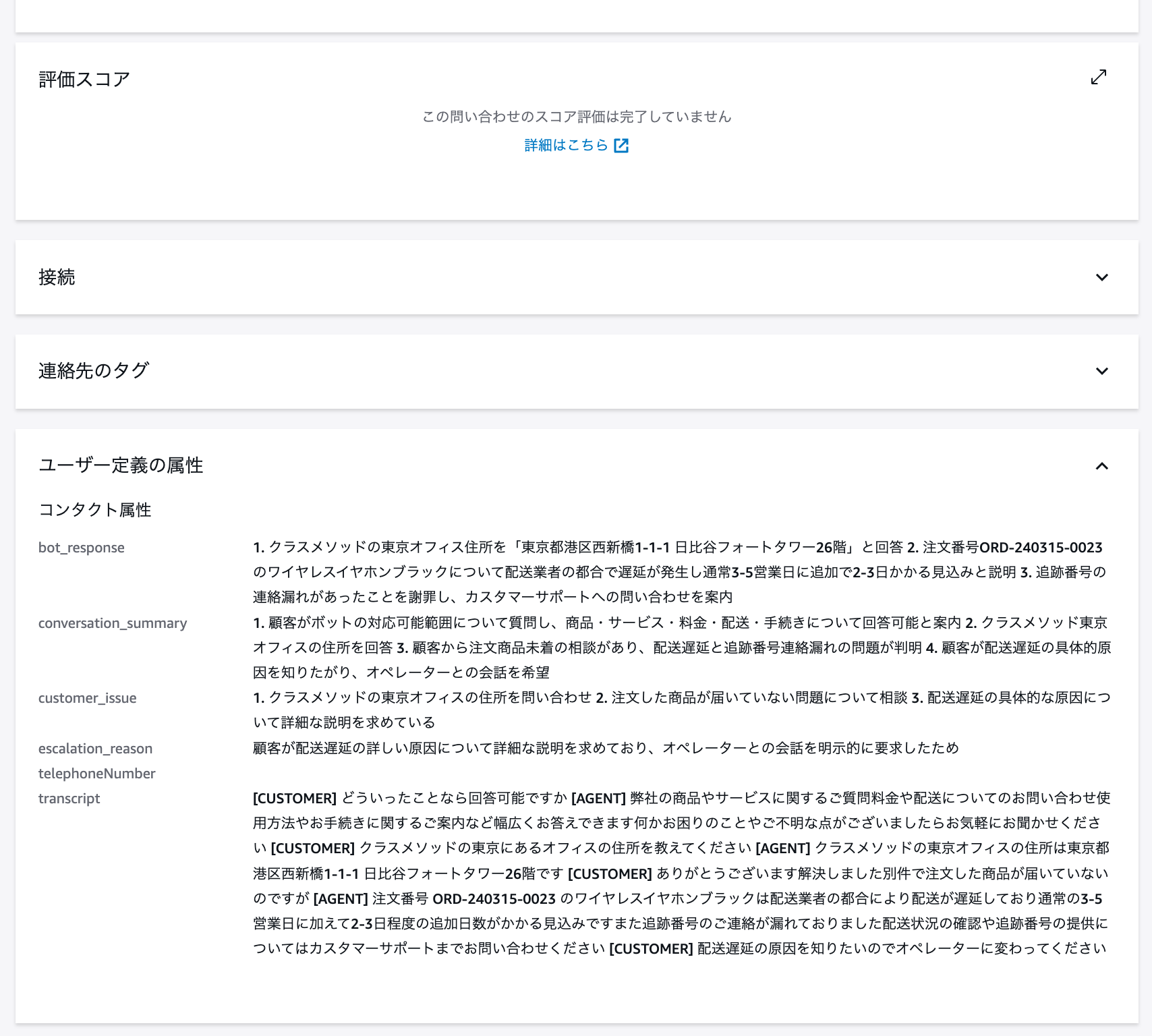Click the fullscreen expand icon on 評価スコア panel
Screen dimensions: 1152x1036
(x=1099, y=77)
